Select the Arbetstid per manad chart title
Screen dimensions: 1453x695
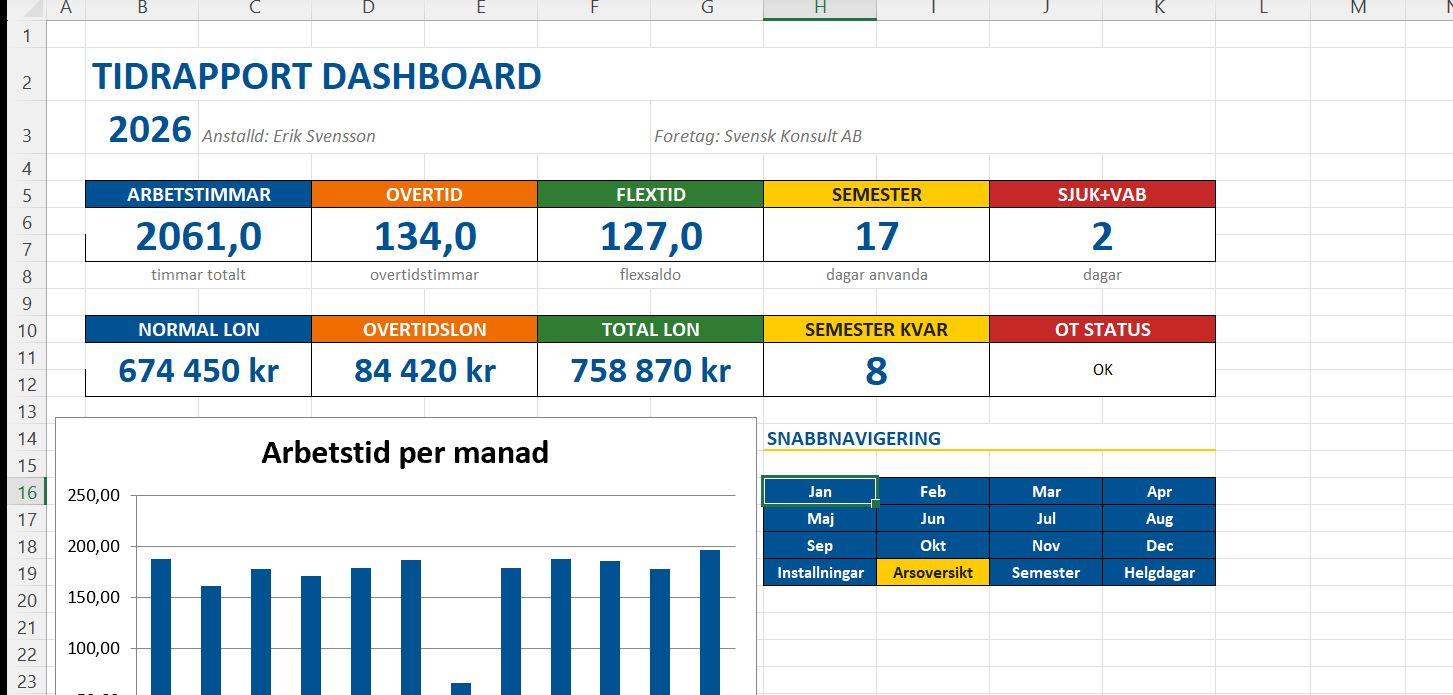click(405, 453)
